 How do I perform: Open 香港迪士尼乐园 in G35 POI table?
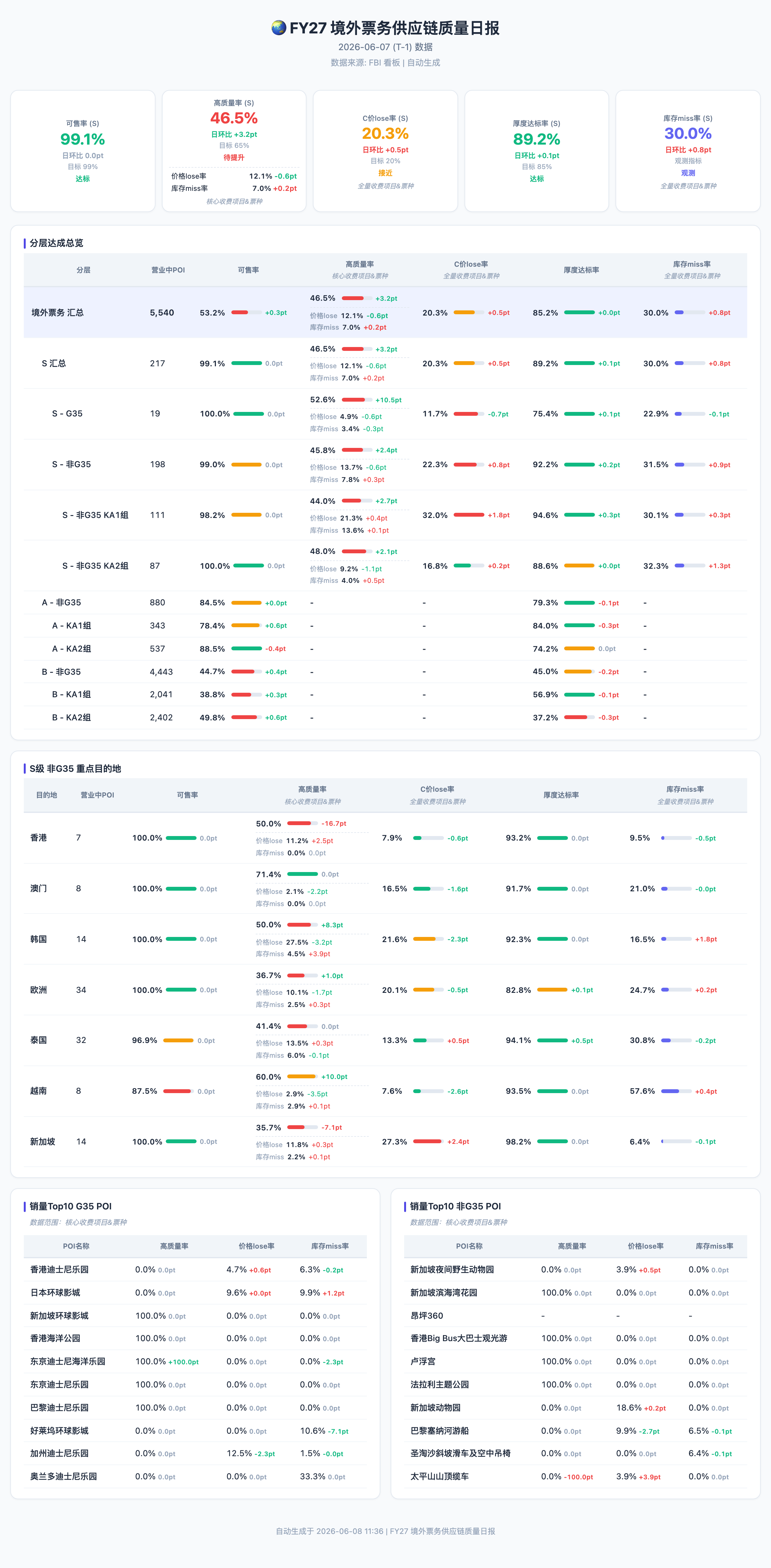click(60, 1269)
